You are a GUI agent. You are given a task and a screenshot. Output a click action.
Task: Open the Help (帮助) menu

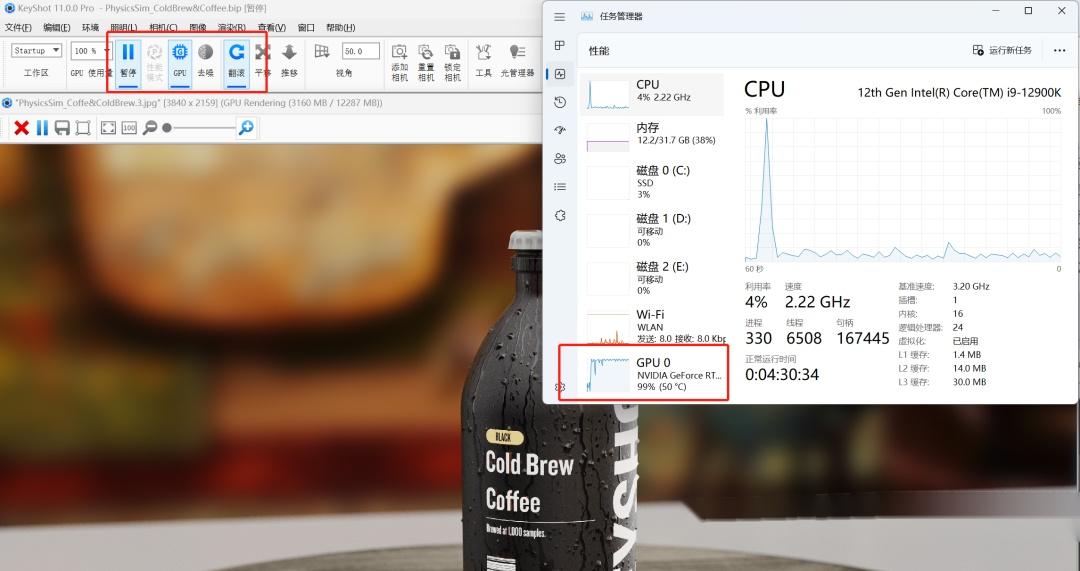(340, 28)
